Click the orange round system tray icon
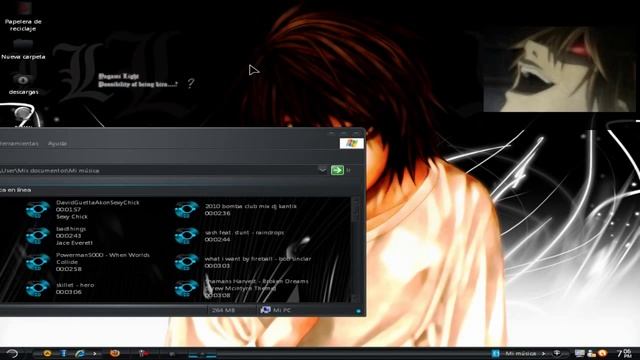 click(602, 353)
